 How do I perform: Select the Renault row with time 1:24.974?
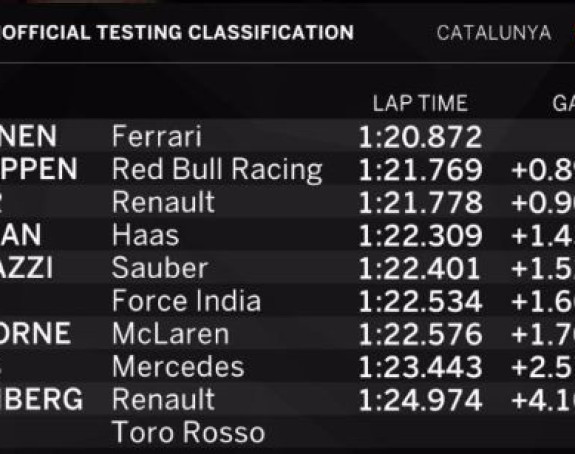click(288, 399)
